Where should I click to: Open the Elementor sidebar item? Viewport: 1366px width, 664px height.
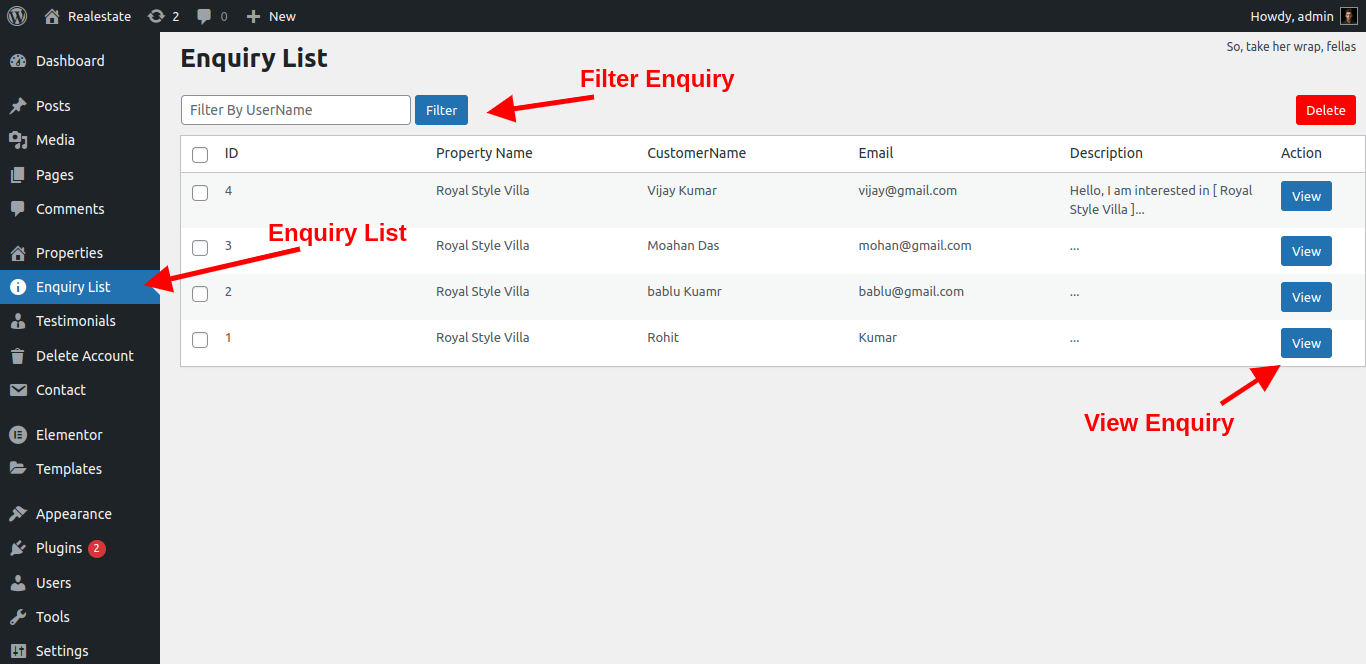(x=69, y=435)
